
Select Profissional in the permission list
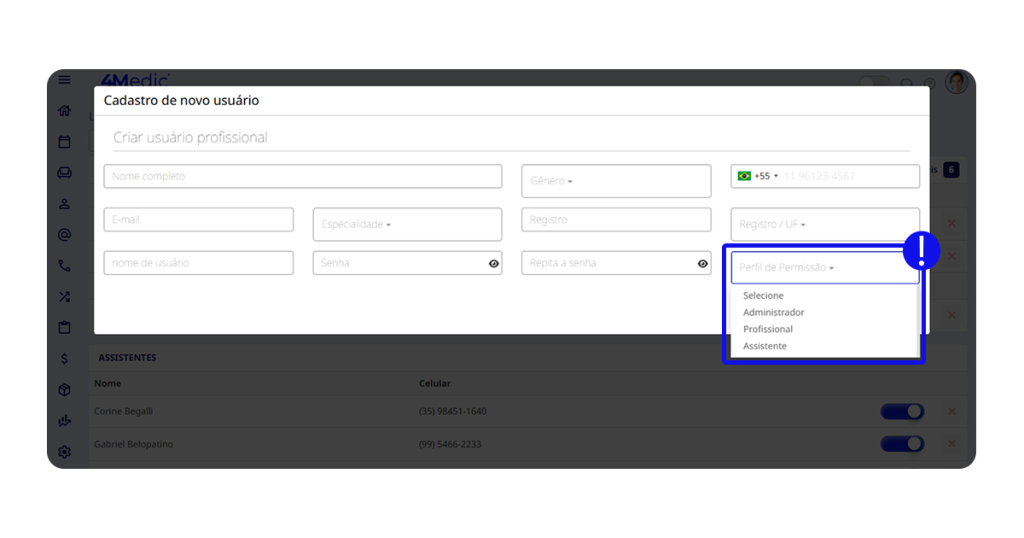[768, 329]
